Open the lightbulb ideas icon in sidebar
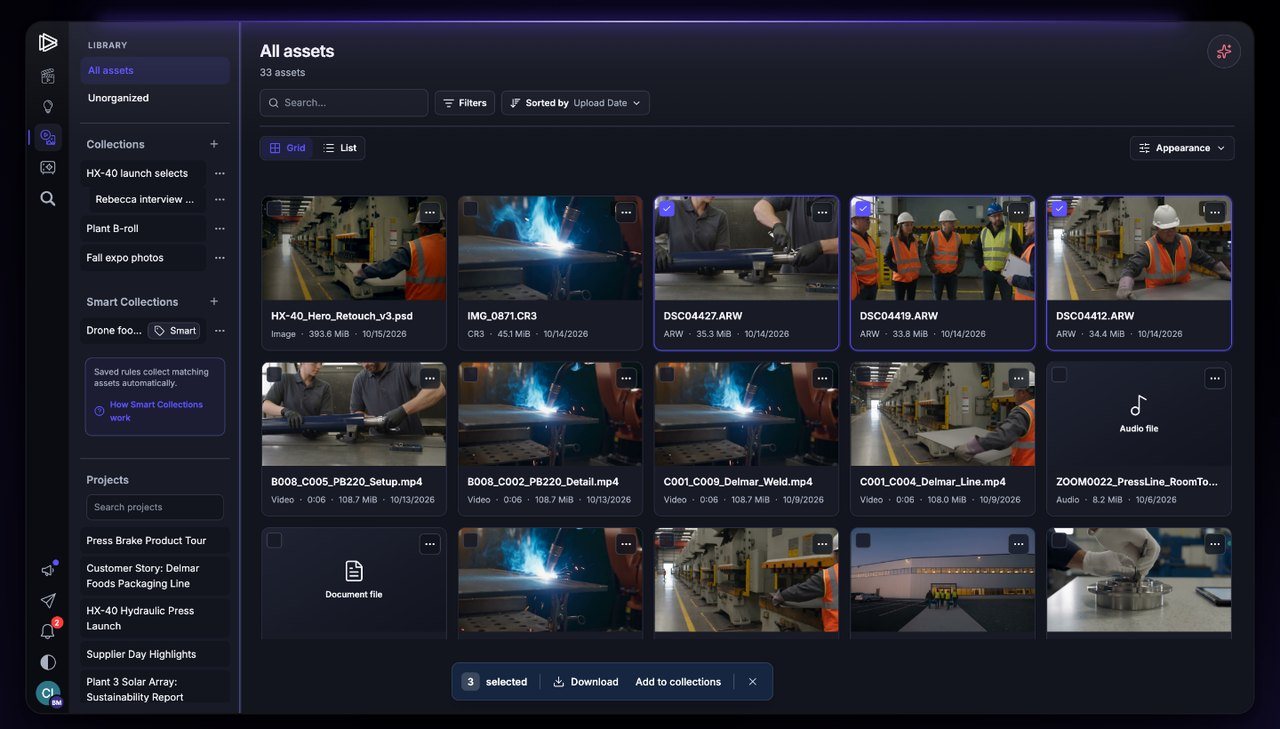Viewport: 1280px width, 729px height. coord(48,107)
